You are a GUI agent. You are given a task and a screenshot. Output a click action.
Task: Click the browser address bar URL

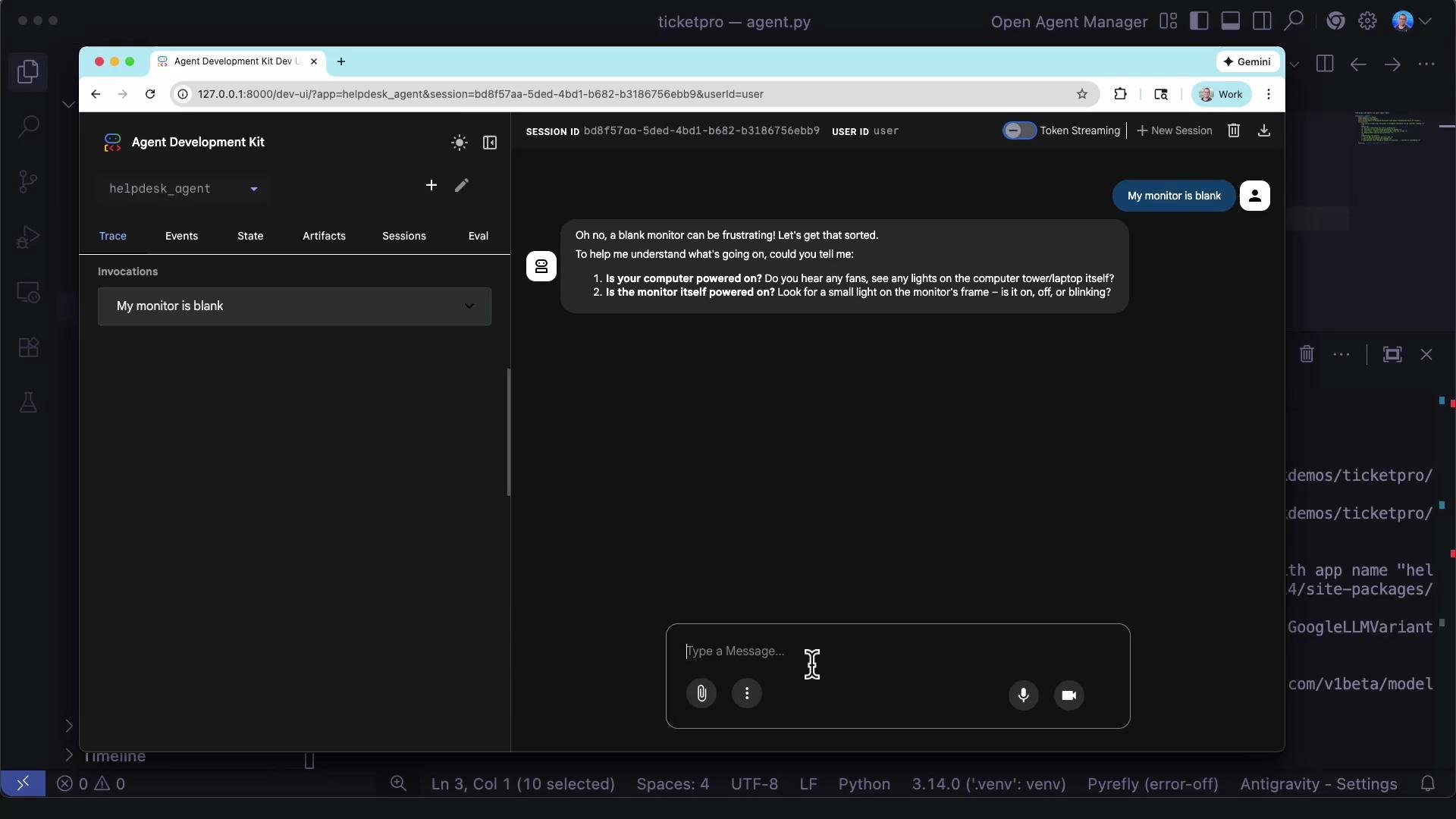click(x=481, y=94)
